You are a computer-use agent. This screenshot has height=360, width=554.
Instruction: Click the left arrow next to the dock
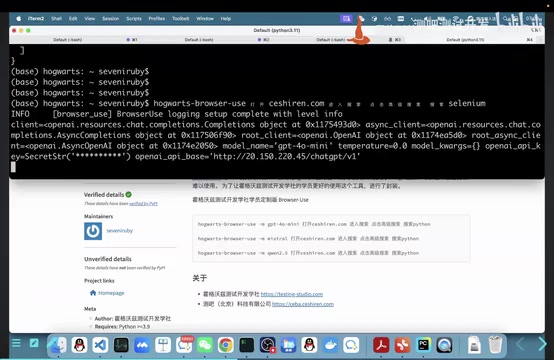(520, 343)
